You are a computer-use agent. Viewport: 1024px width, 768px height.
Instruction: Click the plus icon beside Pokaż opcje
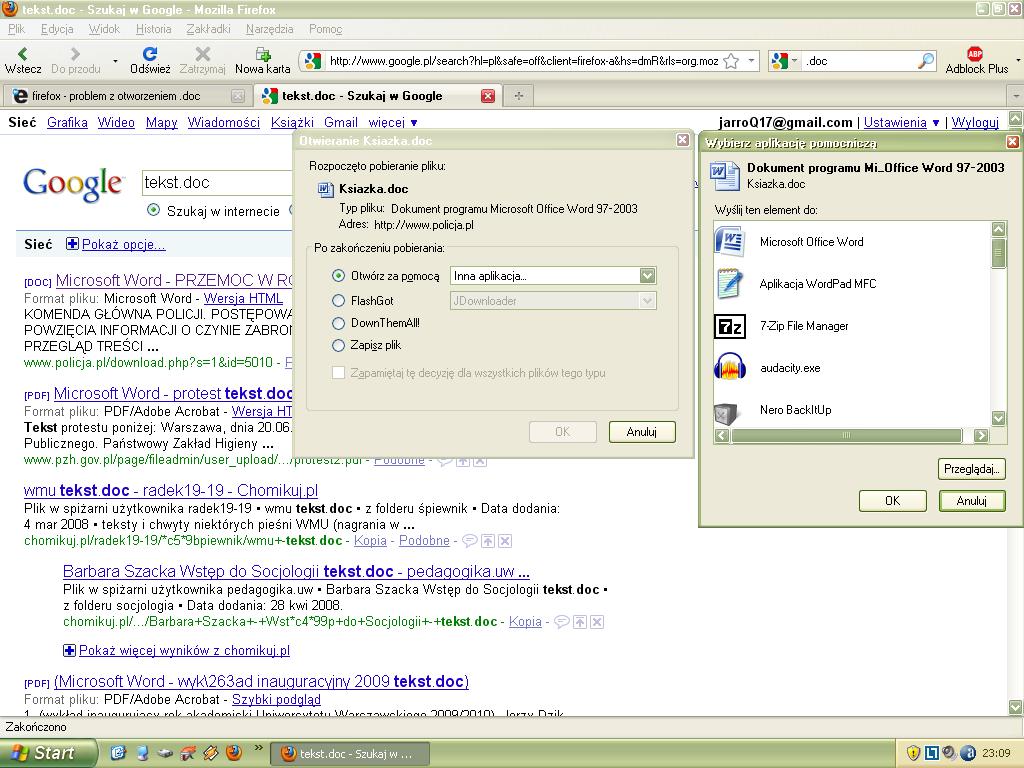pos(72,244)
